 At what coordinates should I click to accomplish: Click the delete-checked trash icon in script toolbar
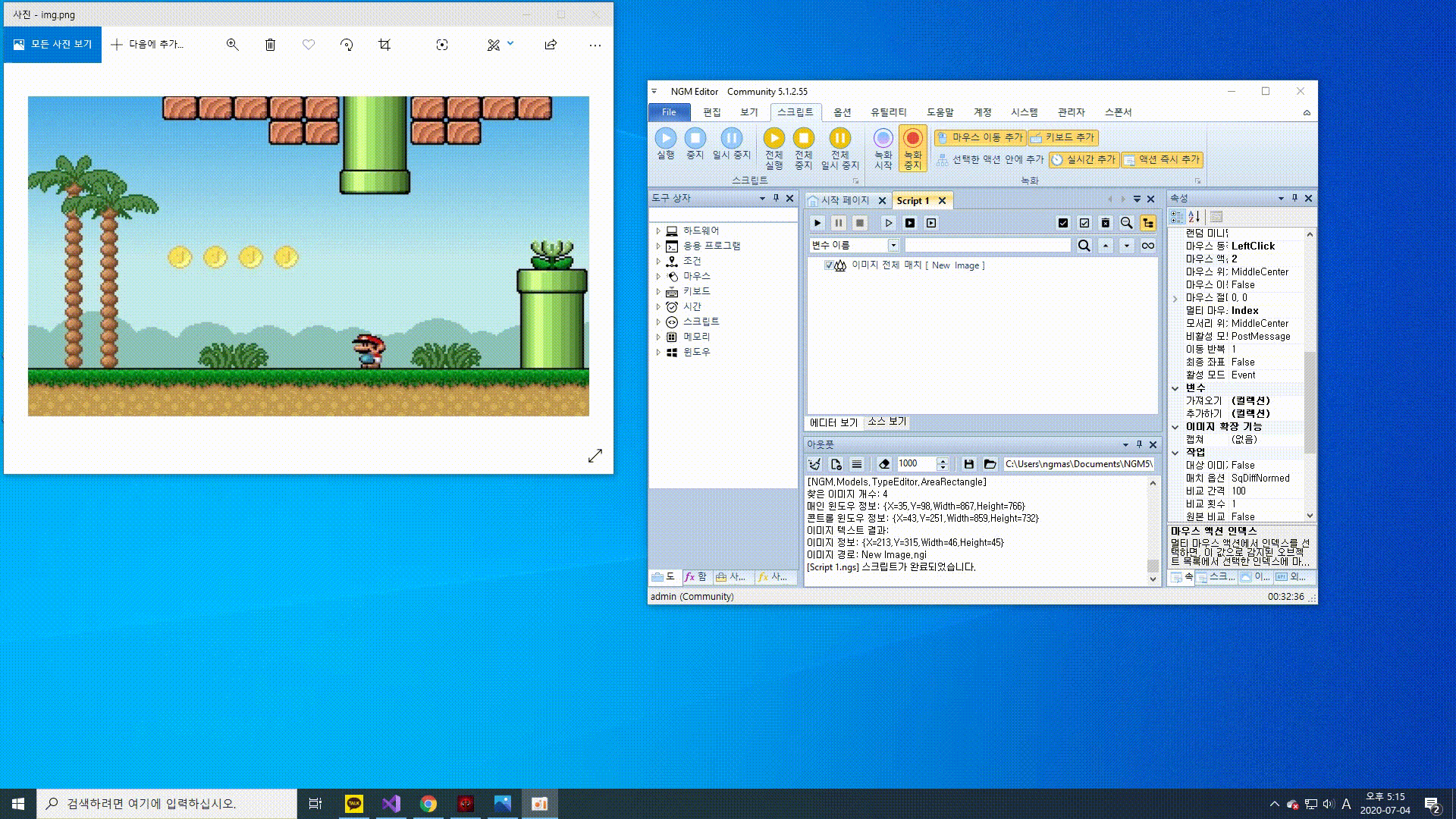pyautogui.click(x=1106, y=223)
